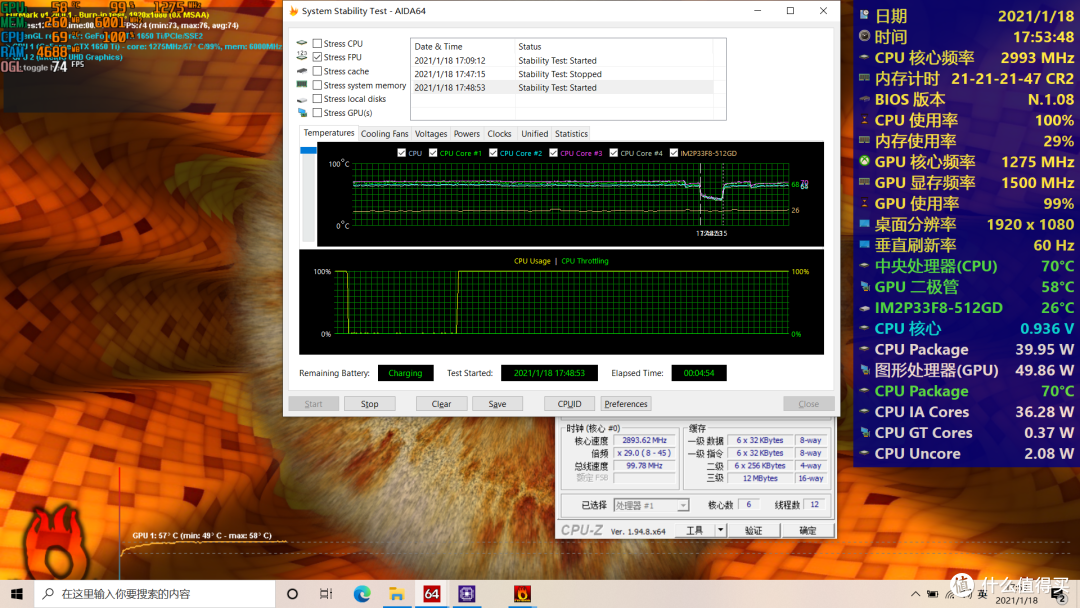Click the Clear button in AIDA64
The image size is (1080, 608).
(x=442, y=404)
